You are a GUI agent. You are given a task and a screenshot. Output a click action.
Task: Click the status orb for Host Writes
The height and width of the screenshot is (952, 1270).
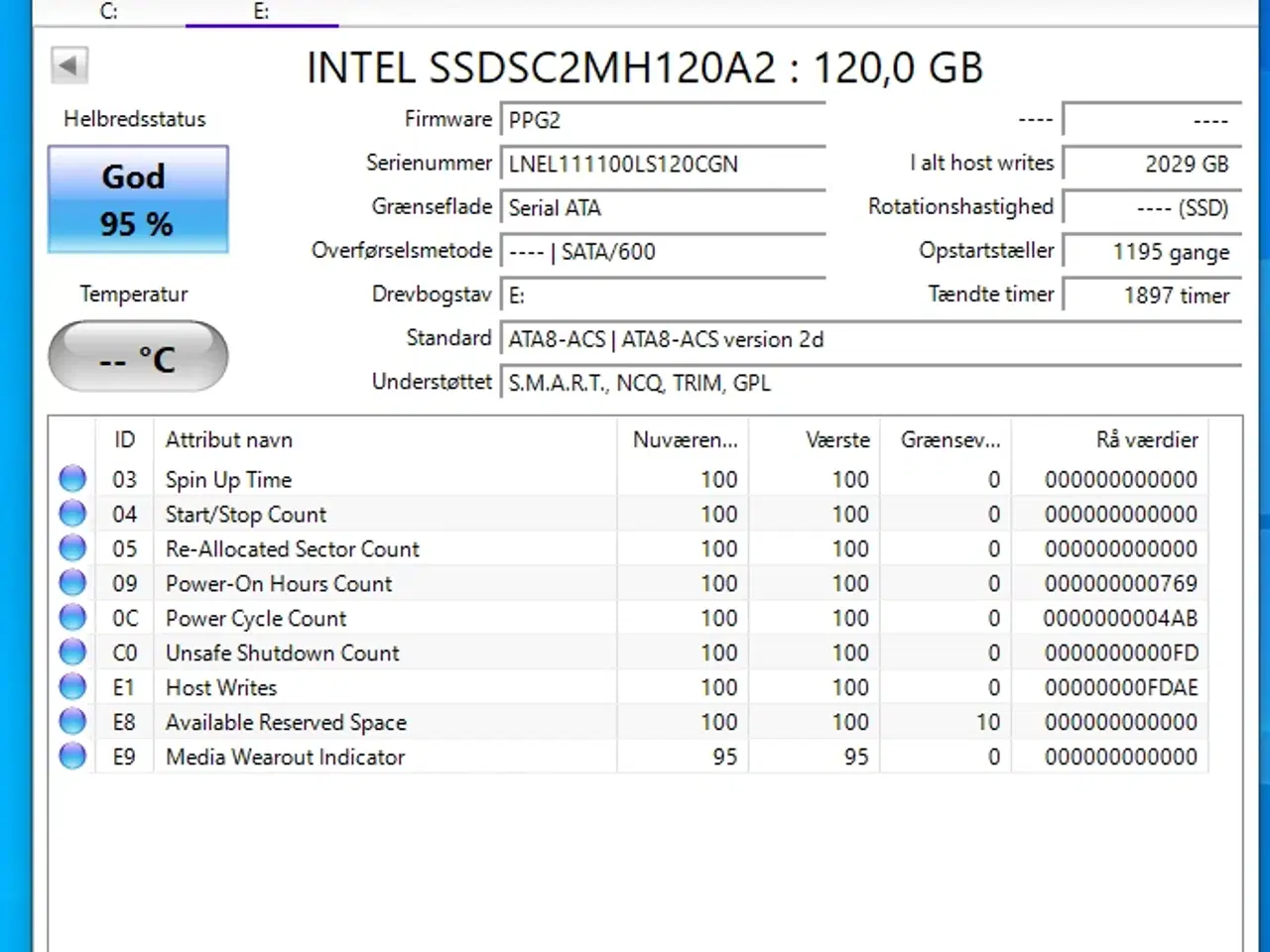pos(72,687)
